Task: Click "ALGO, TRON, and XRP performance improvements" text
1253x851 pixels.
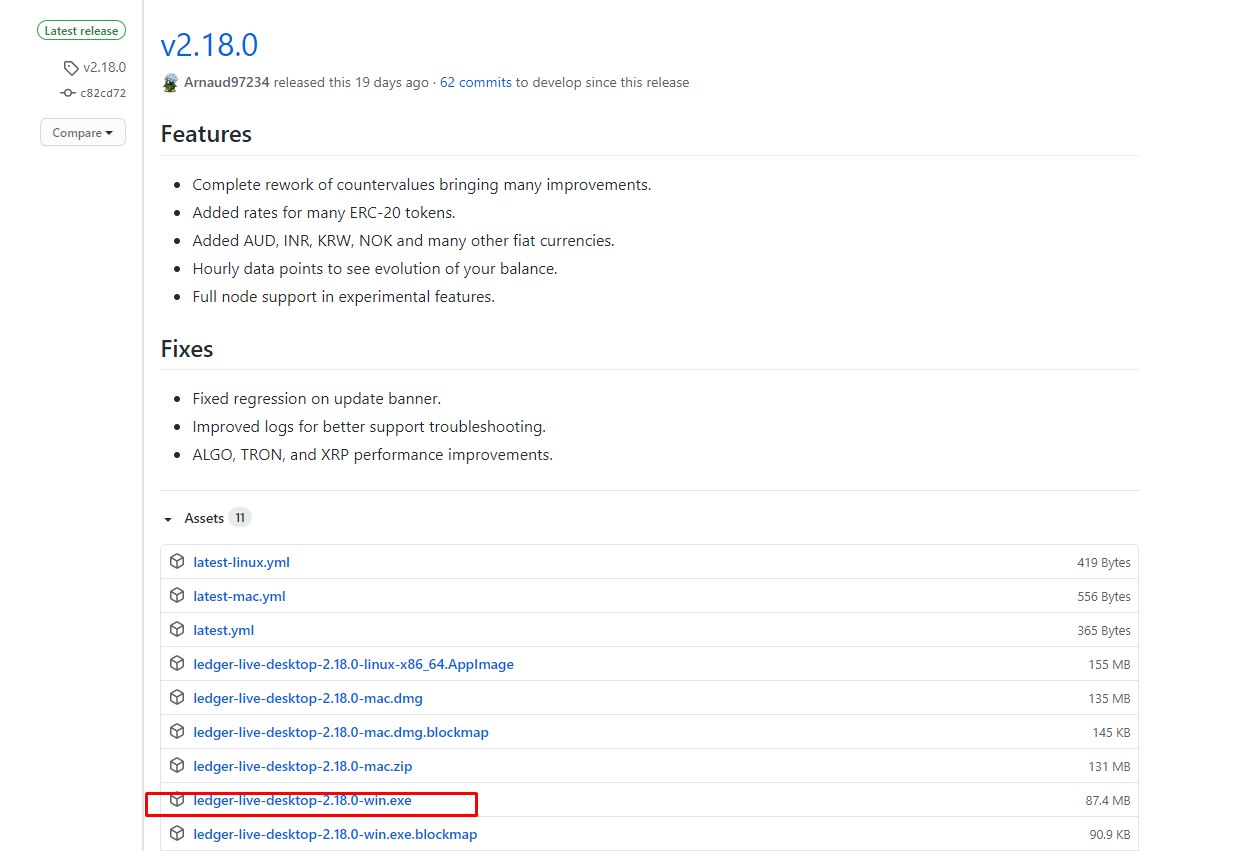Action: coord(372,454)
